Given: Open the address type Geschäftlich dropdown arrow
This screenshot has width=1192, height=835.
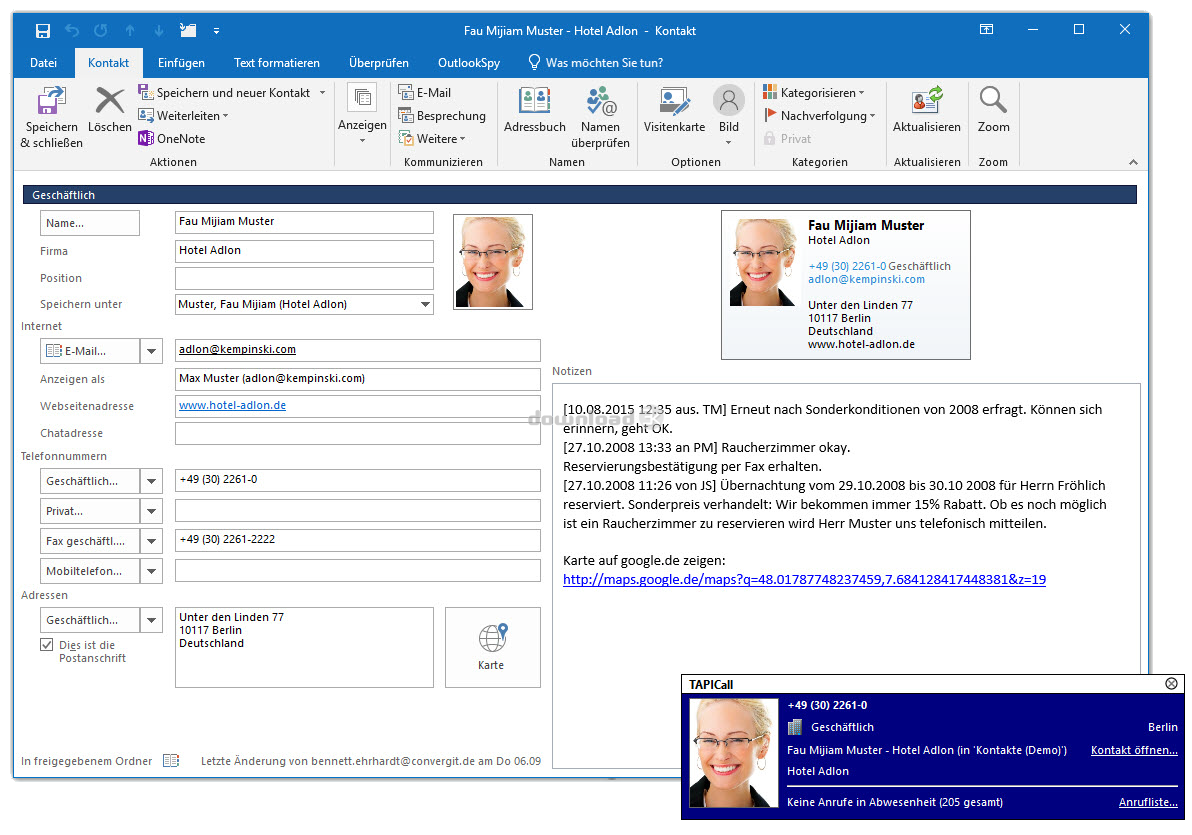Looking at the screenshot, I should 151,620.
